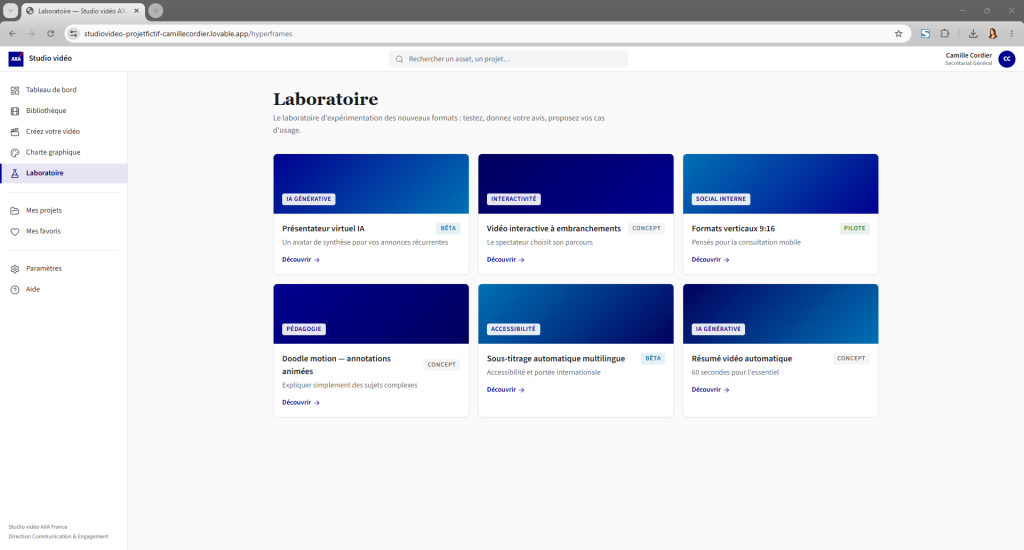The height and width of the screenshot is (550, 1024).
Task: Open Tableau de bord from sidebar
Action: 63,90
